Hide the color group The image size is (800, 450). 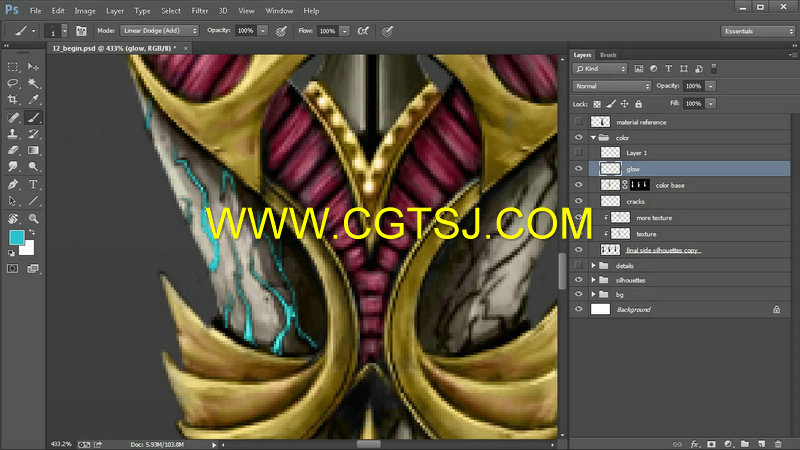pyautogui.click(x=579, y=137)
